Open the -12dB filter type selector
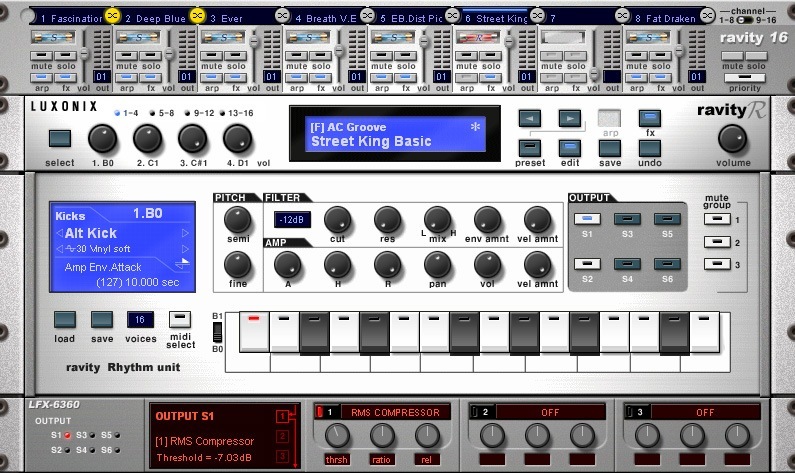The image size is (795, 473). (x=292, y=220)
